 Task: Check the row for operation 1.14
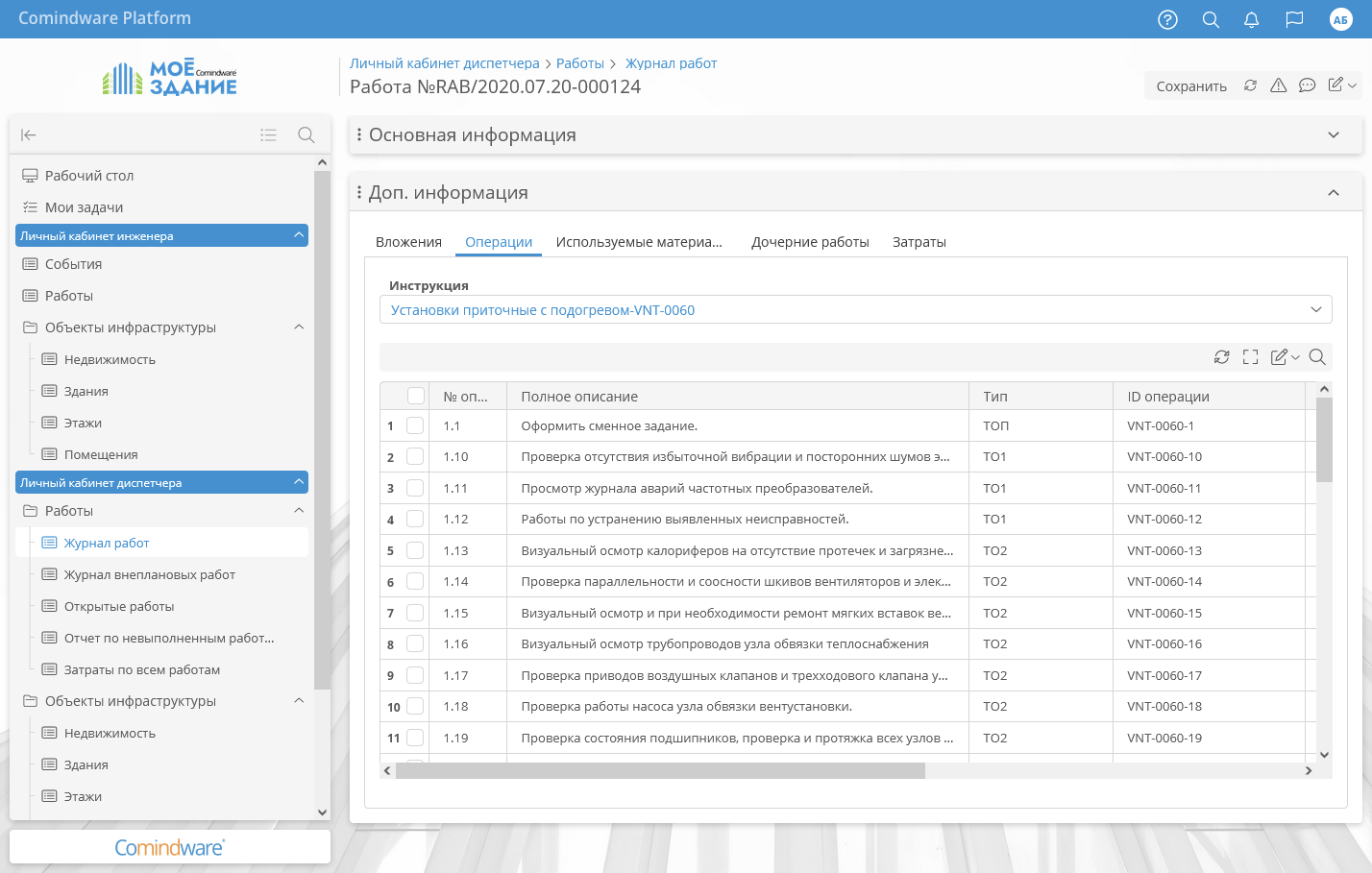point(415,581)
